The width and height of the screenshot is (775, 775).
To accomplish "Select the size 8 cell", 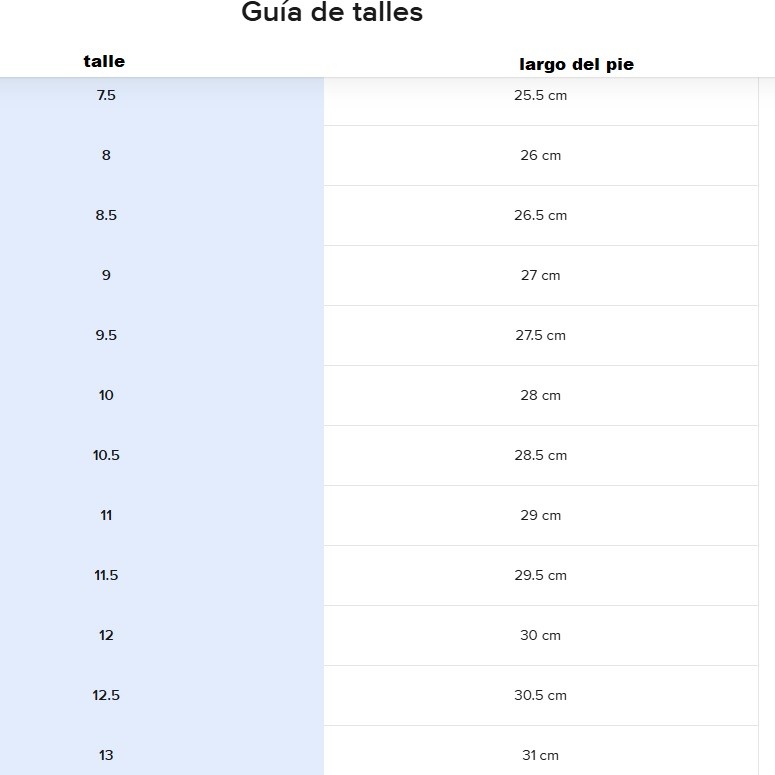I will coord(106,155).
